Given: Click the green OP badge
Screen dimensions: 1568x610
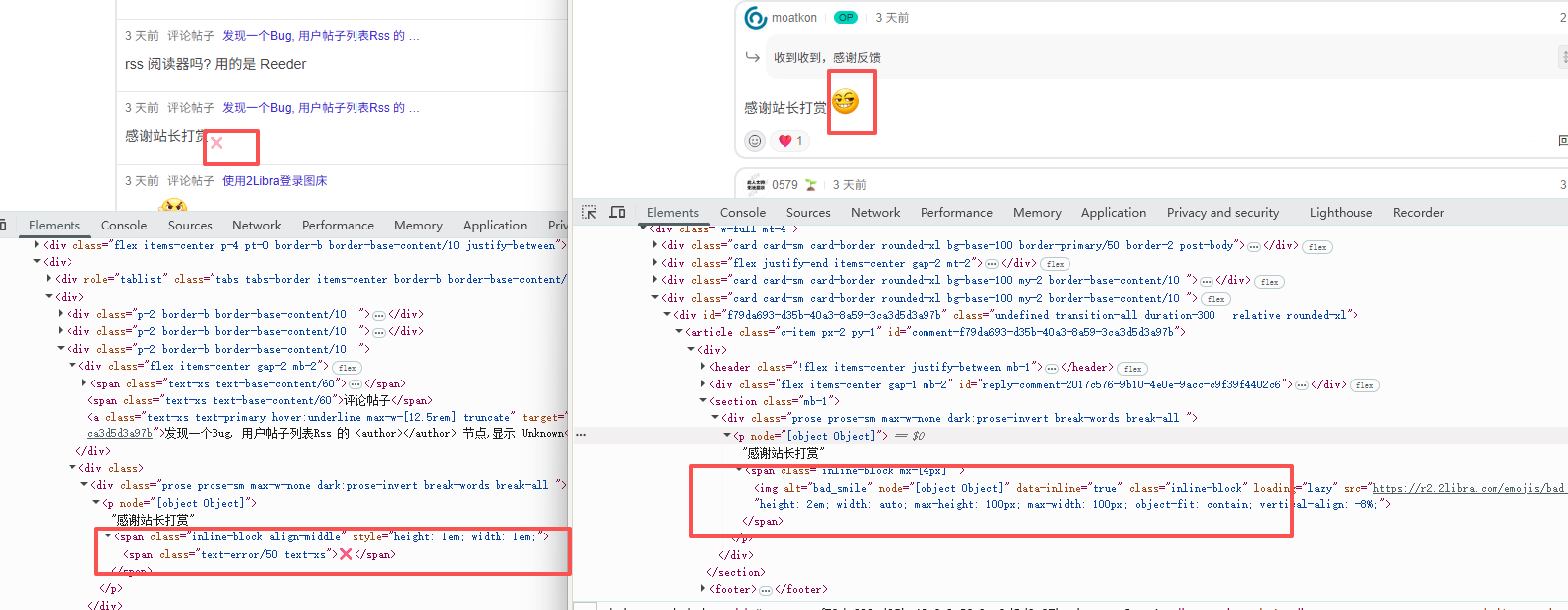Looking at the screenshot, I should tap(845, 18).
